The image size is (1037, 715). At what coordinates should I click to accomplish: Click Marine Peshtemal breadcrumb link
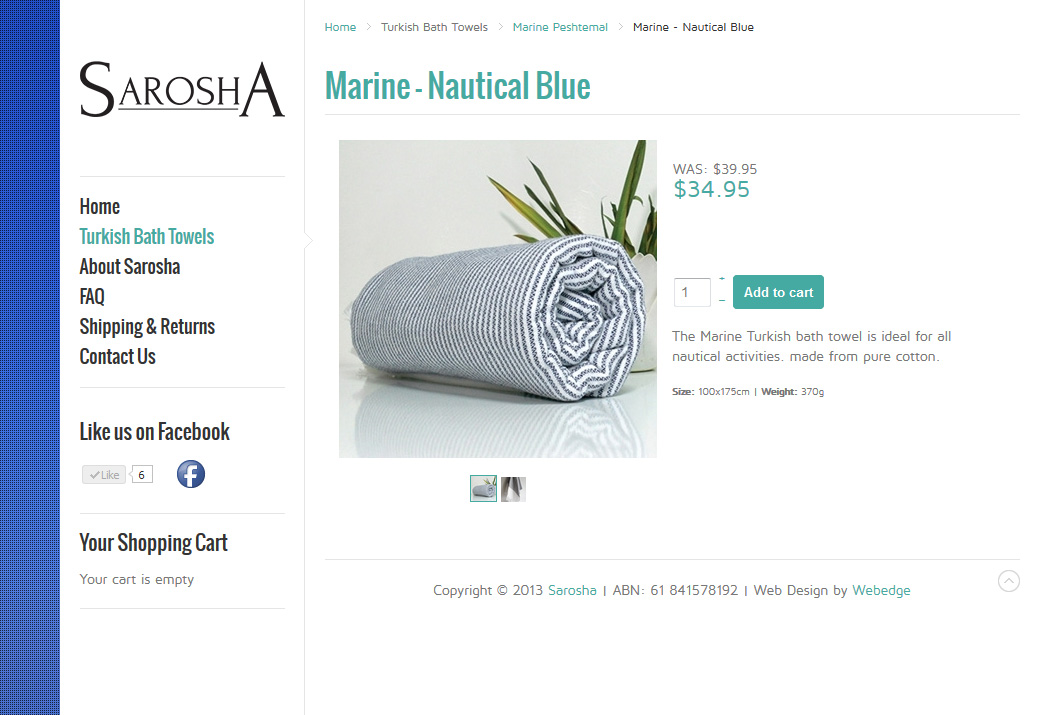560,27
